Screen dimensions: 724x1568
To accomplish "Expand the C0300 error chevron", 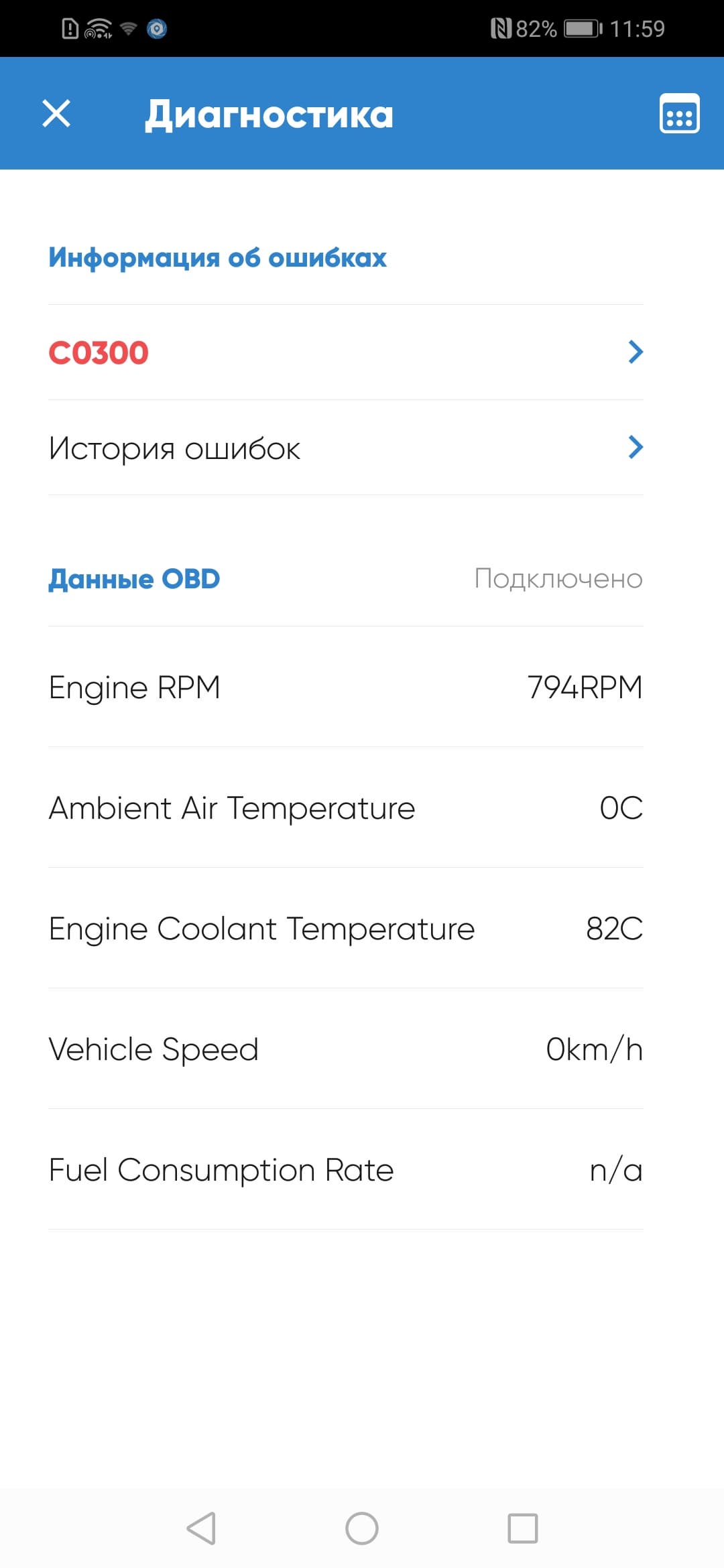I will click(x=635, y=352).
